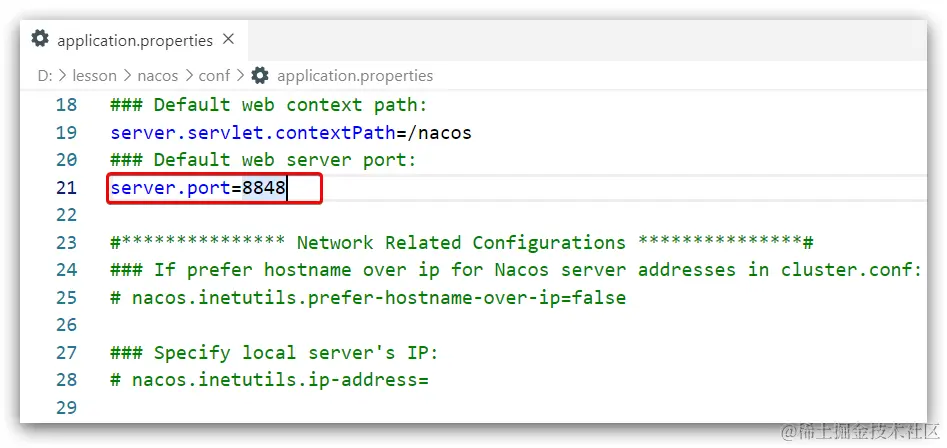The height and width of the screenshot is (448, 947).
Task: Click line number 23 in gutter
Action: (x=66, y=243)
